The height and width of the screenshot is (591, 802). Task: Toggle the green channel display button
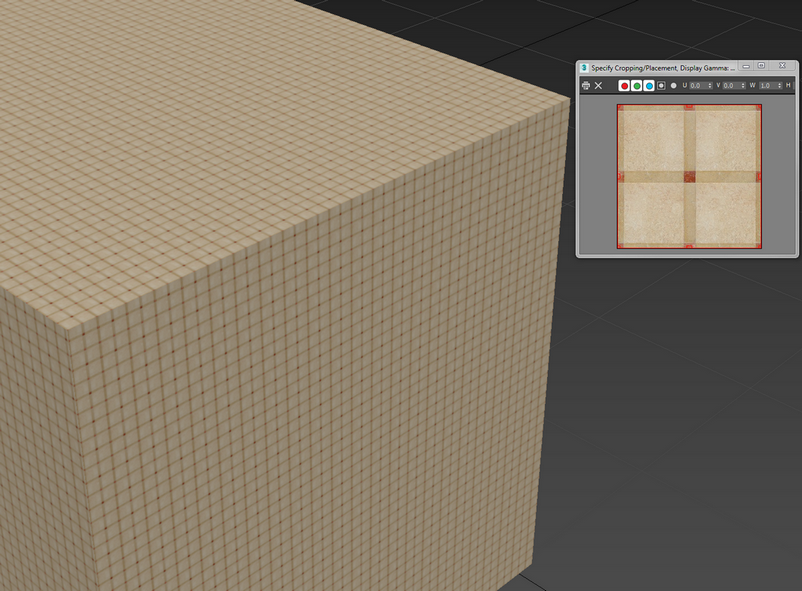637,86
